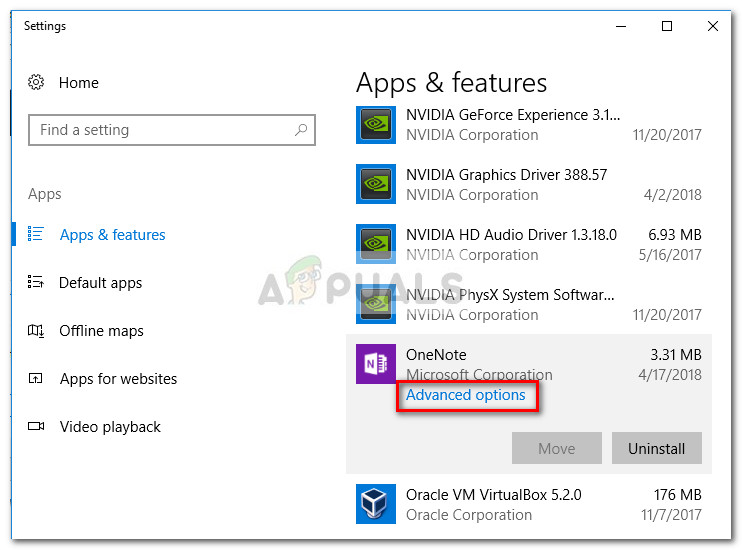The height and width of the screenshot is (550, 742).
Task: Open the Video playback section
Action: pyautogui.click(x=110, y=427)
